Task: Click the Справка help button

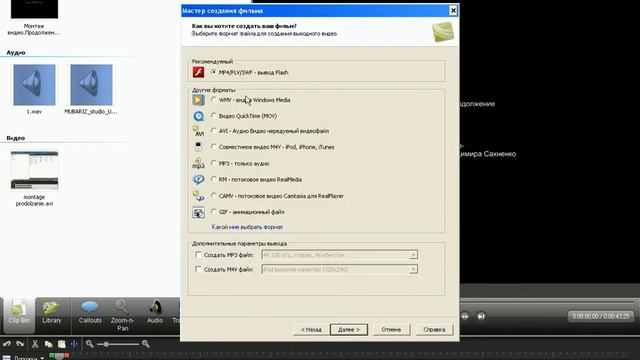Action: pyautogui.click(x=434, y=329)
